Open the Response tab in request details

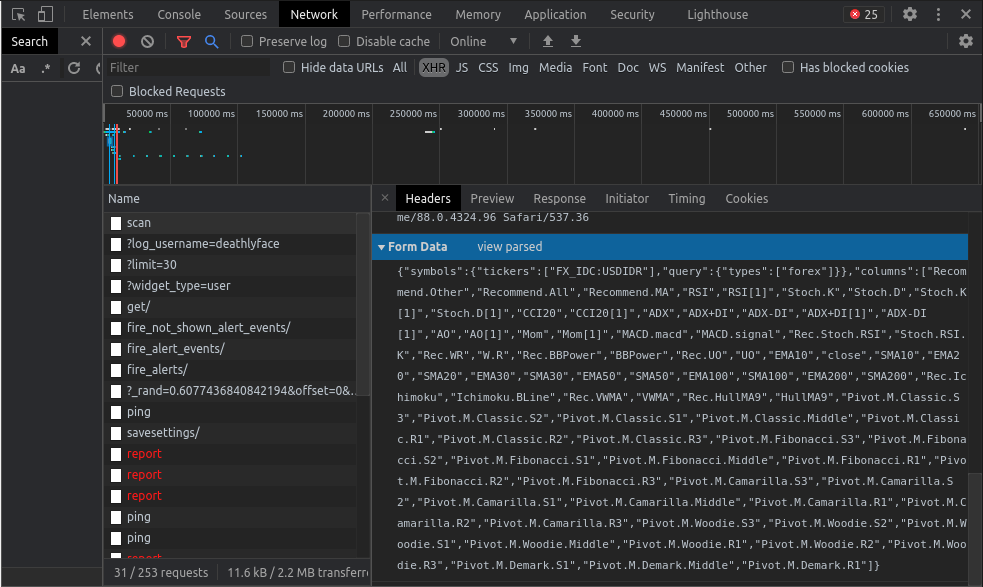click(559, 198)
